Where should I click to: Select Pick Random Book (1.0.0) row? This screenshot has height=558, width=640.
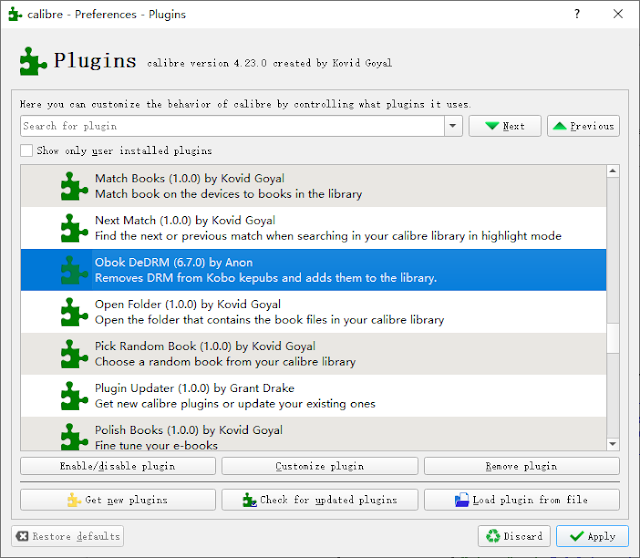pyautogui.click(x=313, y=354)
